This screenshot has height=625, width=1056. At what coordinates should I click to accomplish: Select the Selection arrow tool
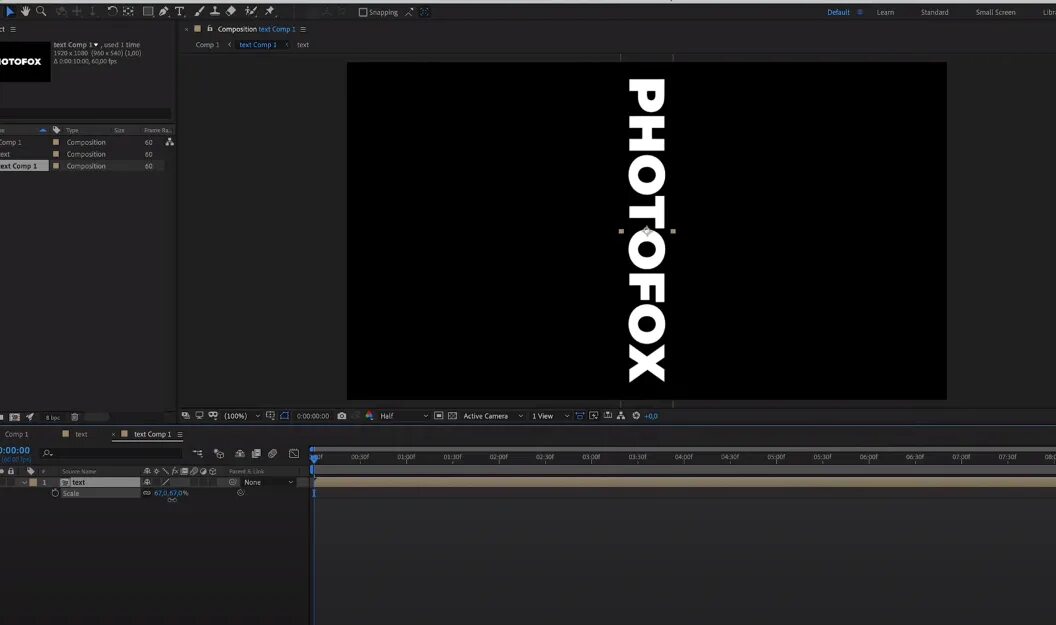pyautogui.click(x=9, y=11)
